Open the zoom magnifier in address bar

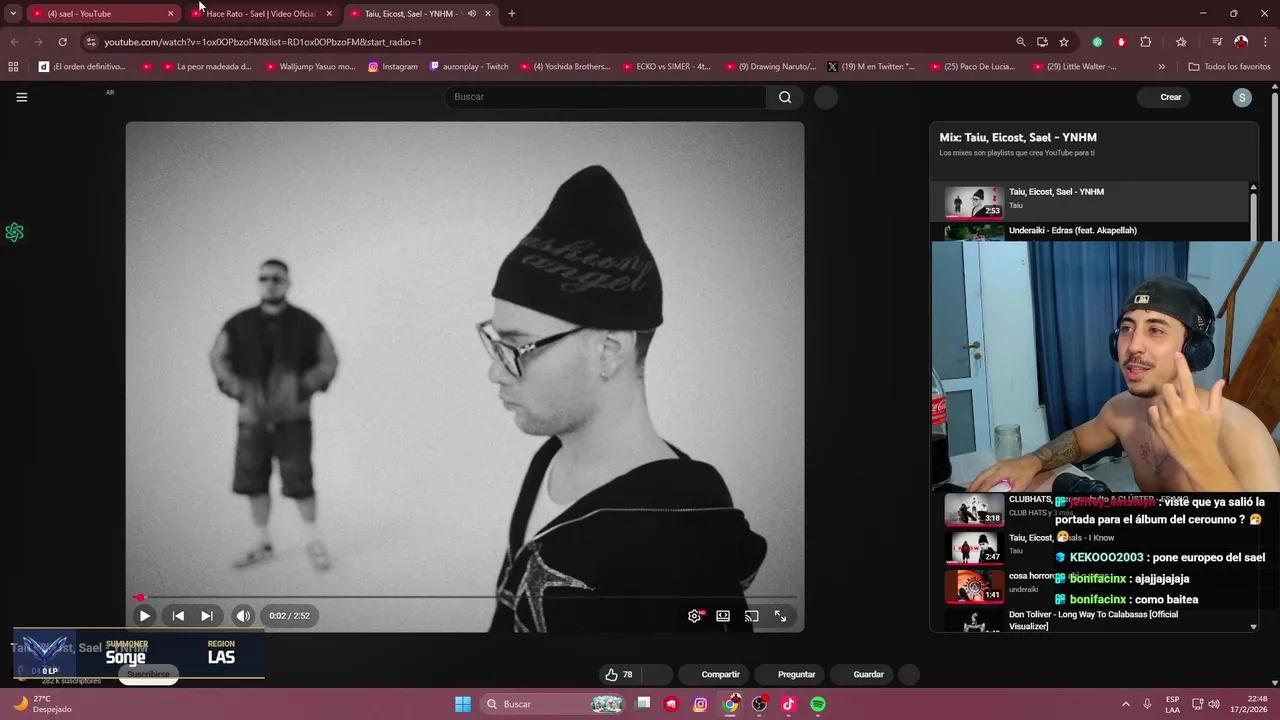click(1020, 42)
